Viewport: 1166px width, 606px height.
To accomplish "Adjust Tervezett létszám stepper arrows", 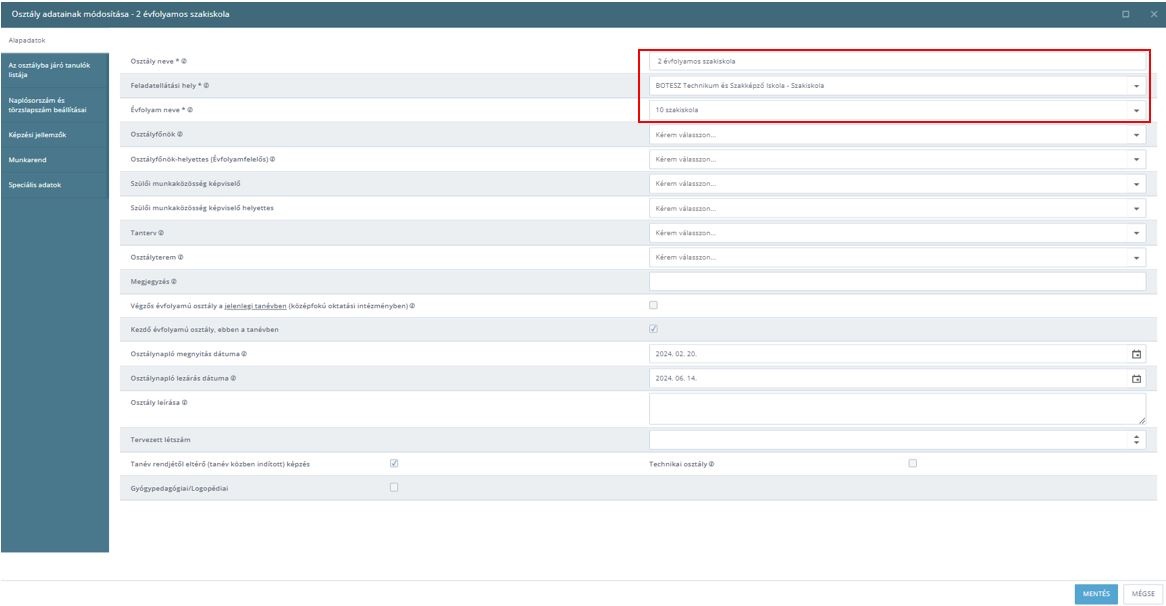I will coord(1136,439).
